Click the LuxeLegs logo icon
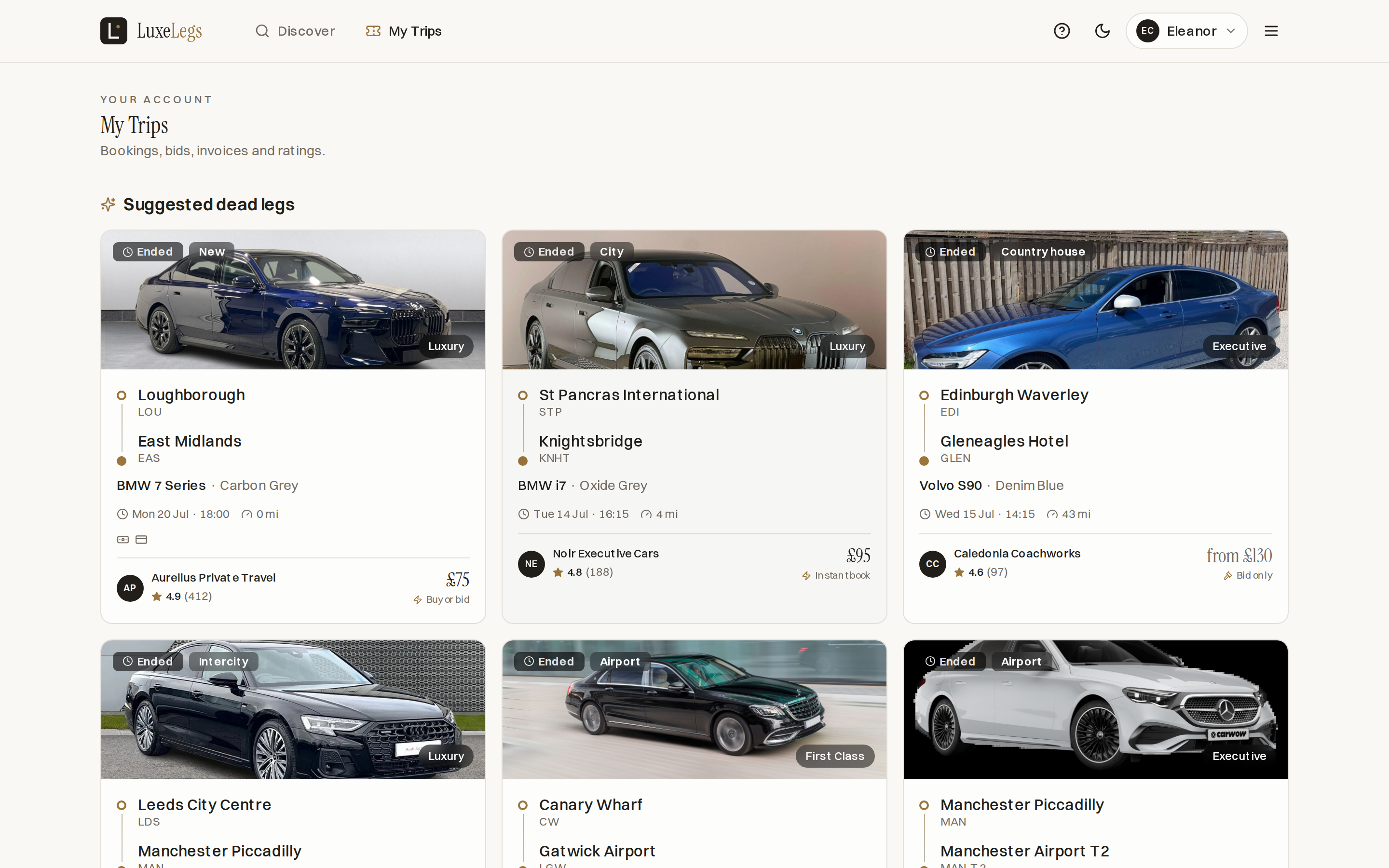 (114, 31)
